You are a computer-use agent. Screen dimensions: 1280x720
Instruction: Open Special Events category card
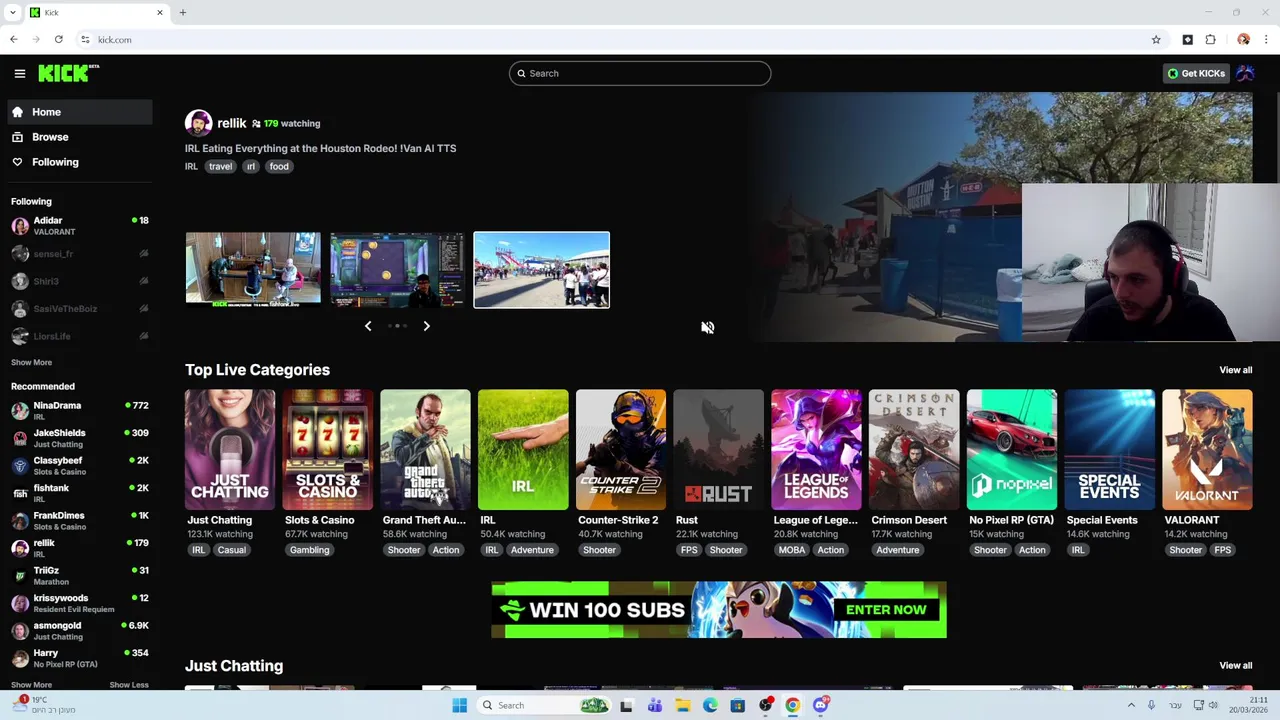click(x=1109, y=450)
